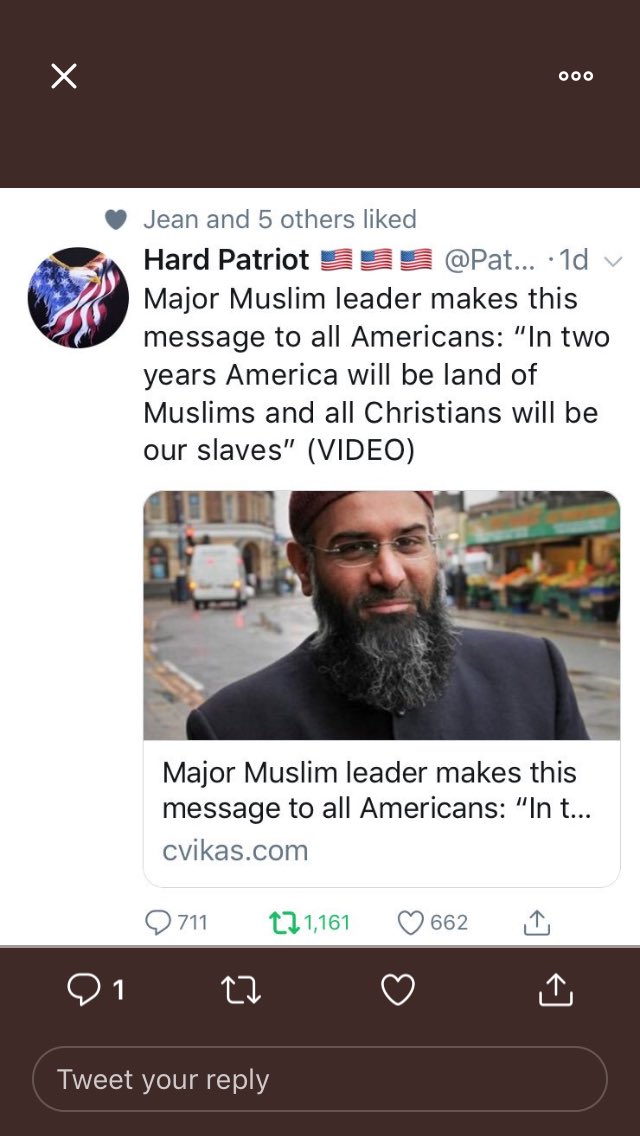This screenshot has width=640, height=1136.
Task: Open the Hard Patriot display name
Action: coord(227,259)
